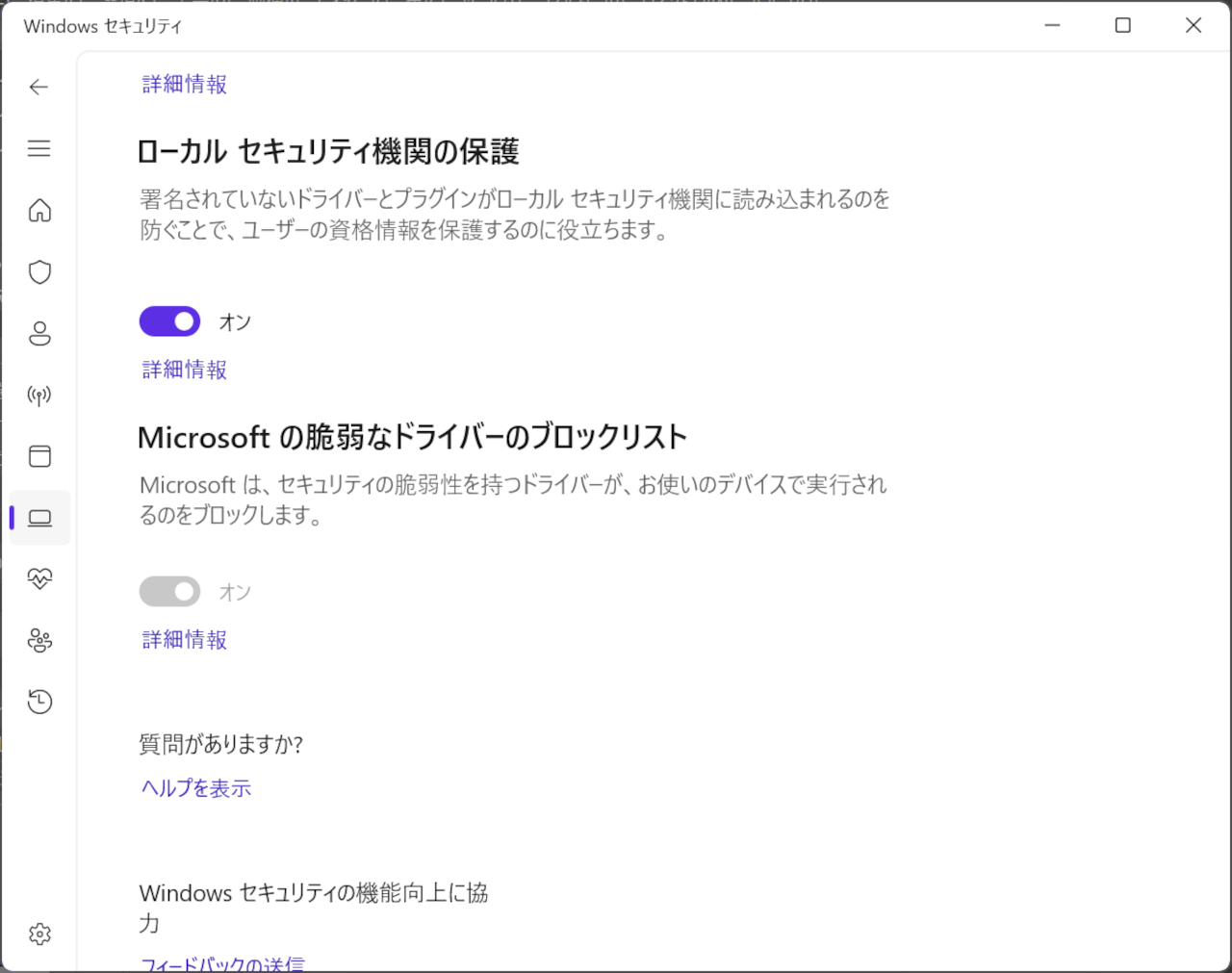1232x973 pixels.
Task: Click the grayed-out driver blocklist toggle
Action: coord(169,592)
